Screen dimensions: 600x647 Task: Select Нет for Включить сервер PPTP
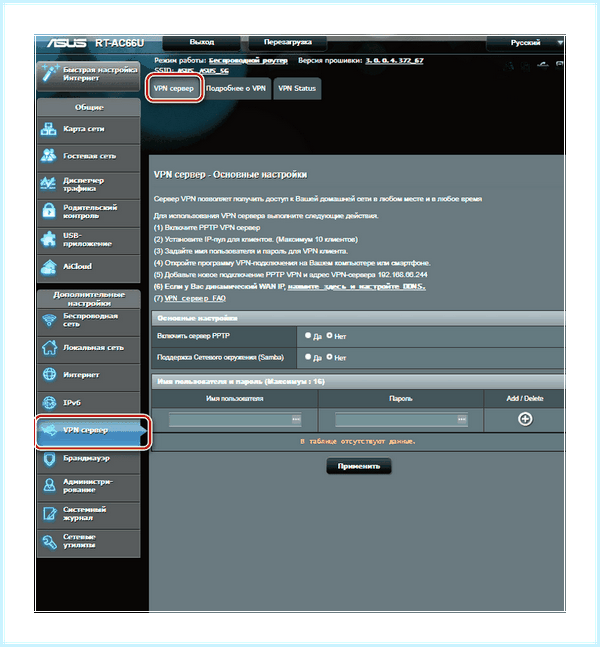(x=329, y=335)
